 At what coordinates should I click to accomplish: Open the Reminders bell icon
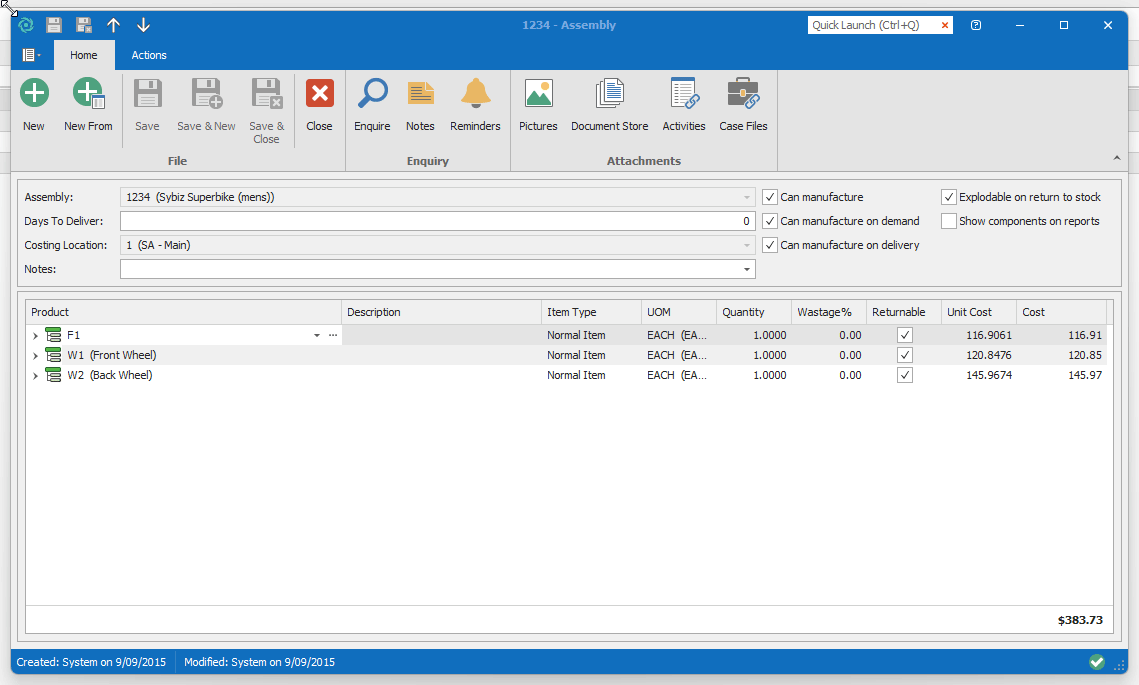475,95
